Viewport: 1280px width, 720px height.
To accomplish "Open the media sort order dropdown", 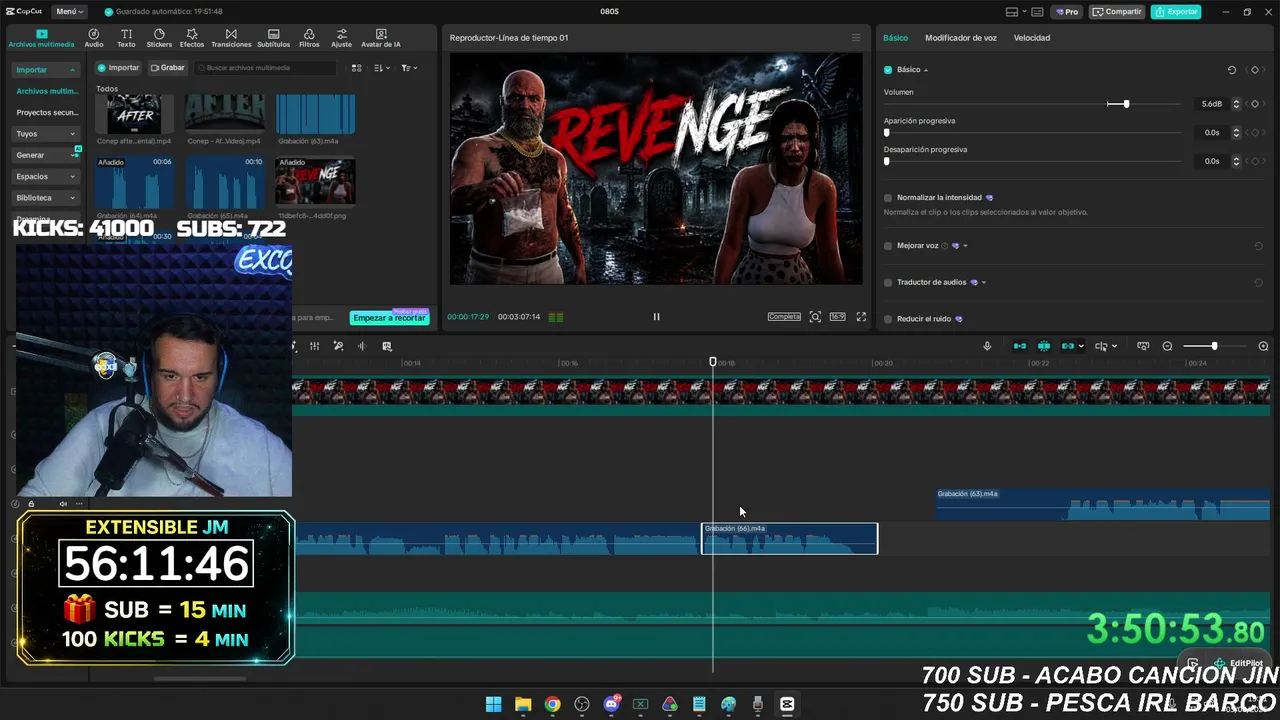I will click(x=381, y=68).
